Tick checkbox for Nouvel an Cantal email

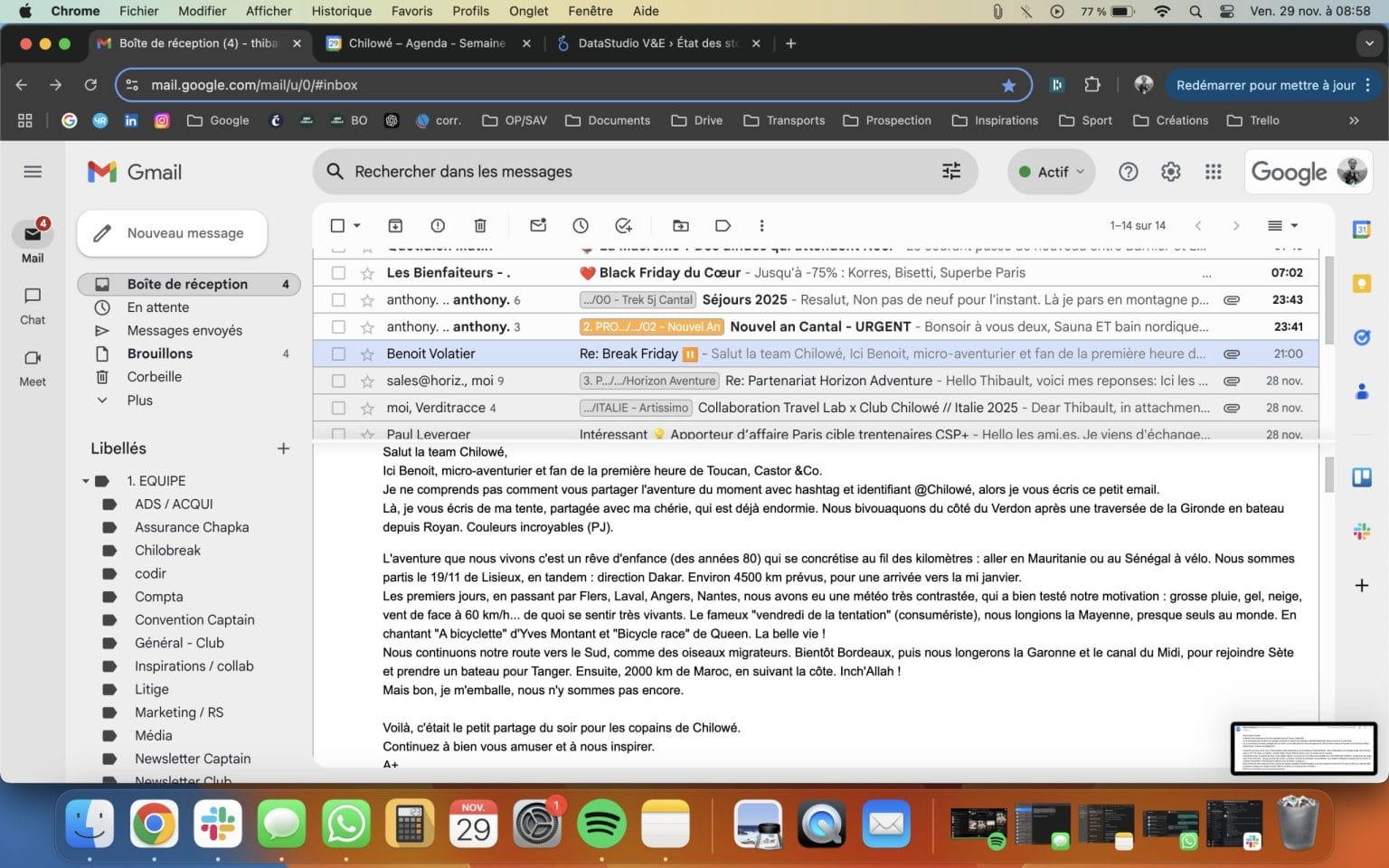[338, 326]
